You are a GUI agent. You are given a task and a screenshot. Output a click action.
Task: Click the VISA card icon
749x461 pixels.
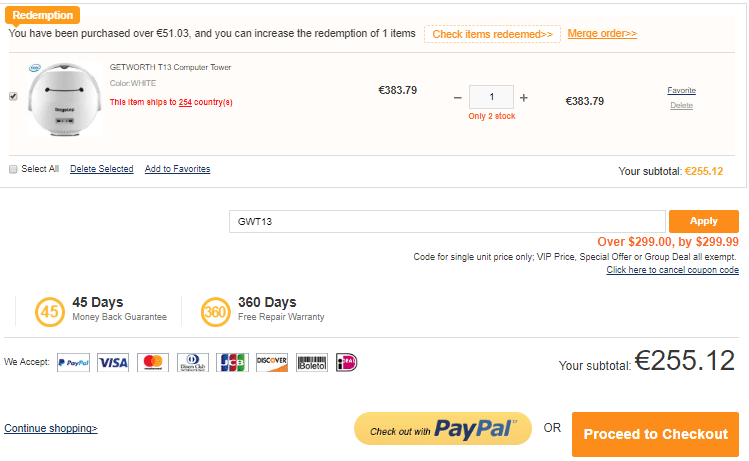pyautogui.click(x=113, y=362)
